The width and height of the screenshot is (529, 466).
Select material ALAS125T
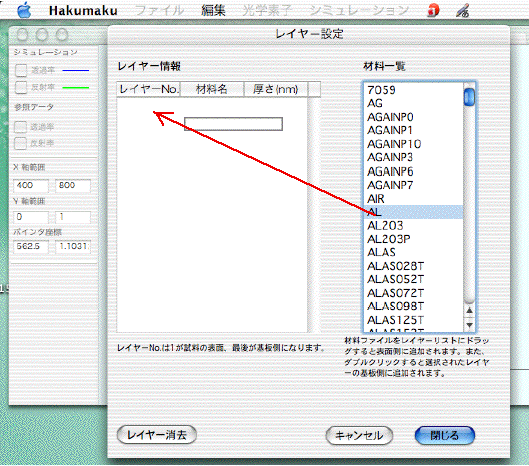414,320
